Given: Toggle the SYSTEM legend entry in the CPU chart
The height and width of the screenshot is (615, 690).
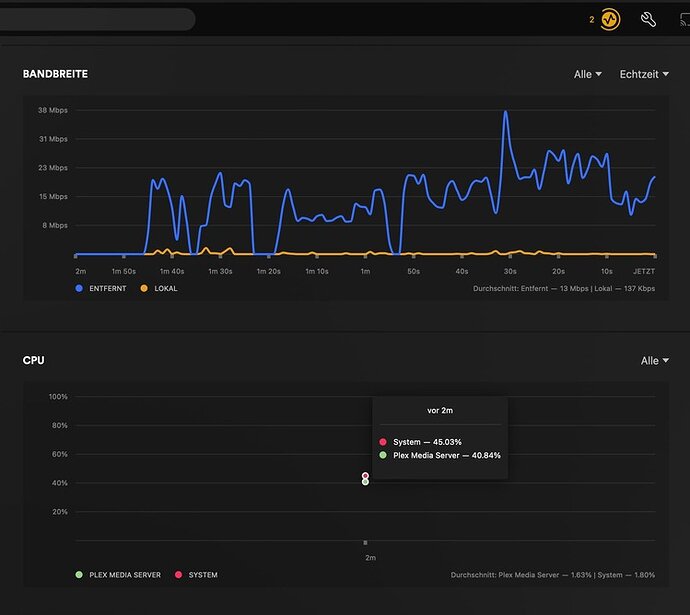Looking at the screenshot, I should click(x=196, y=575).
